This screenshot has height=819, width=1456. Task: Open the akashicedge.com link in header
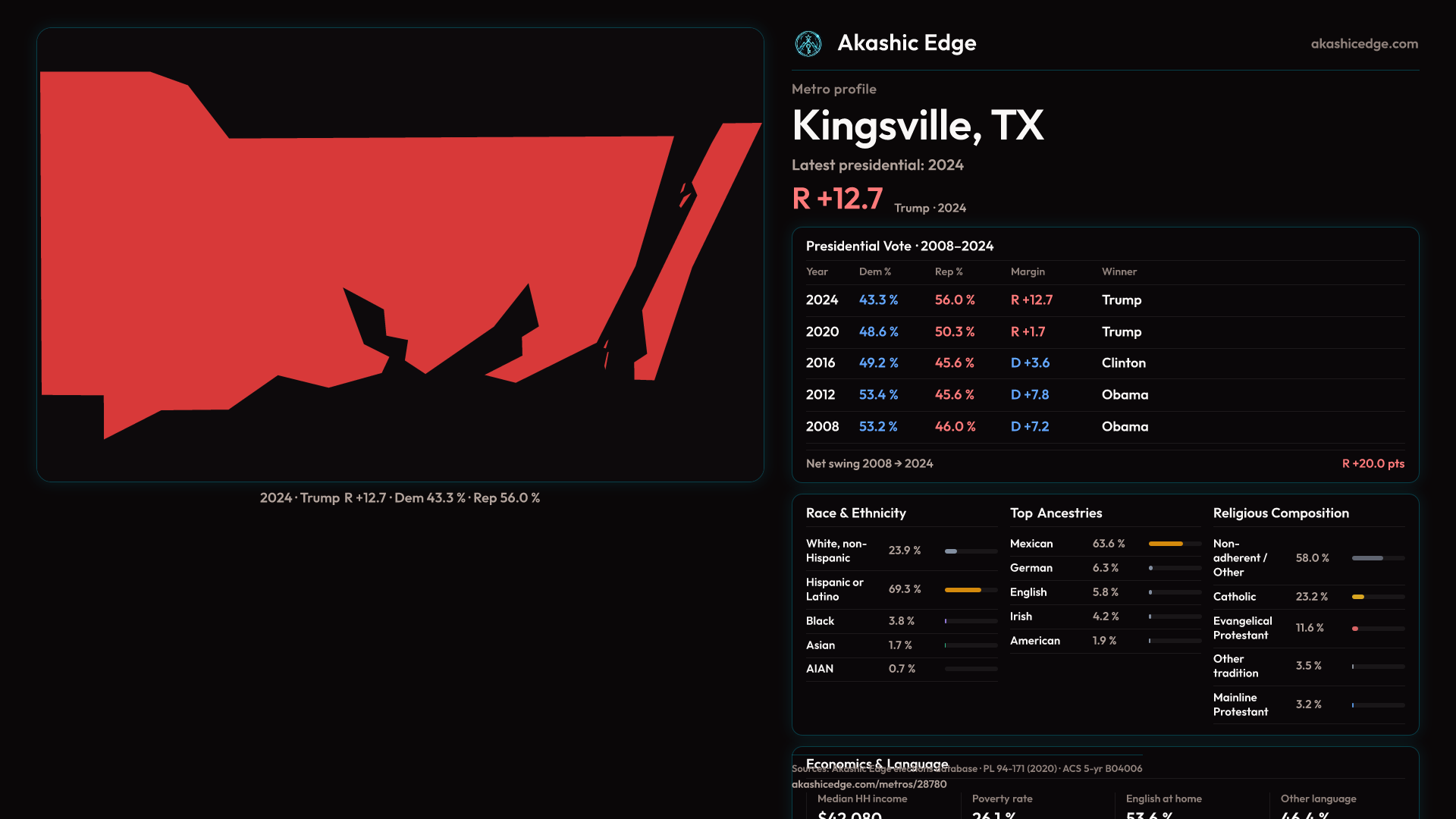point(1363,44)
